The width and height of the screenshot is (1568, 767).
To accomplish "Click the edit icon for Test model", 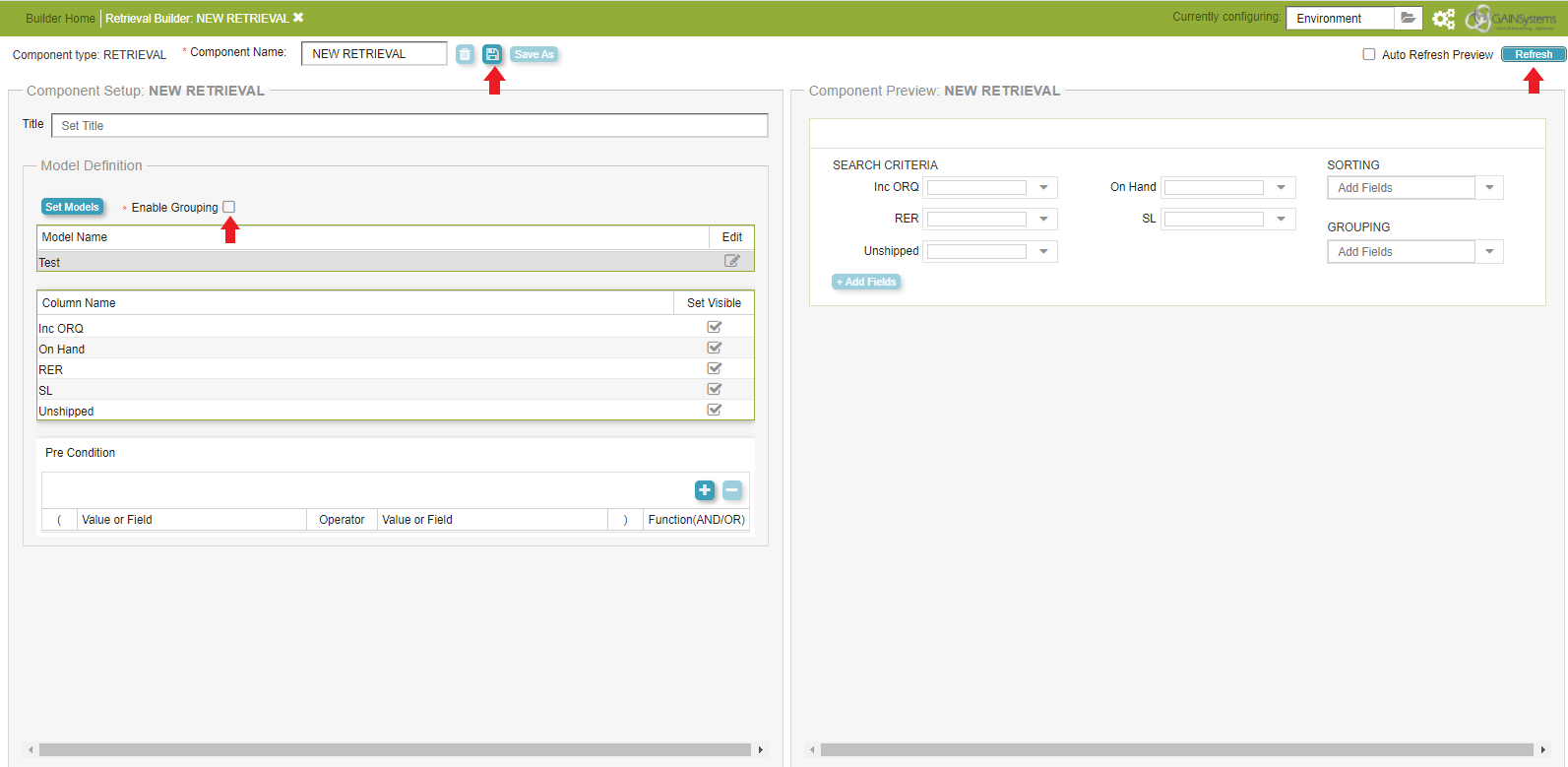I will coord(731,261).
